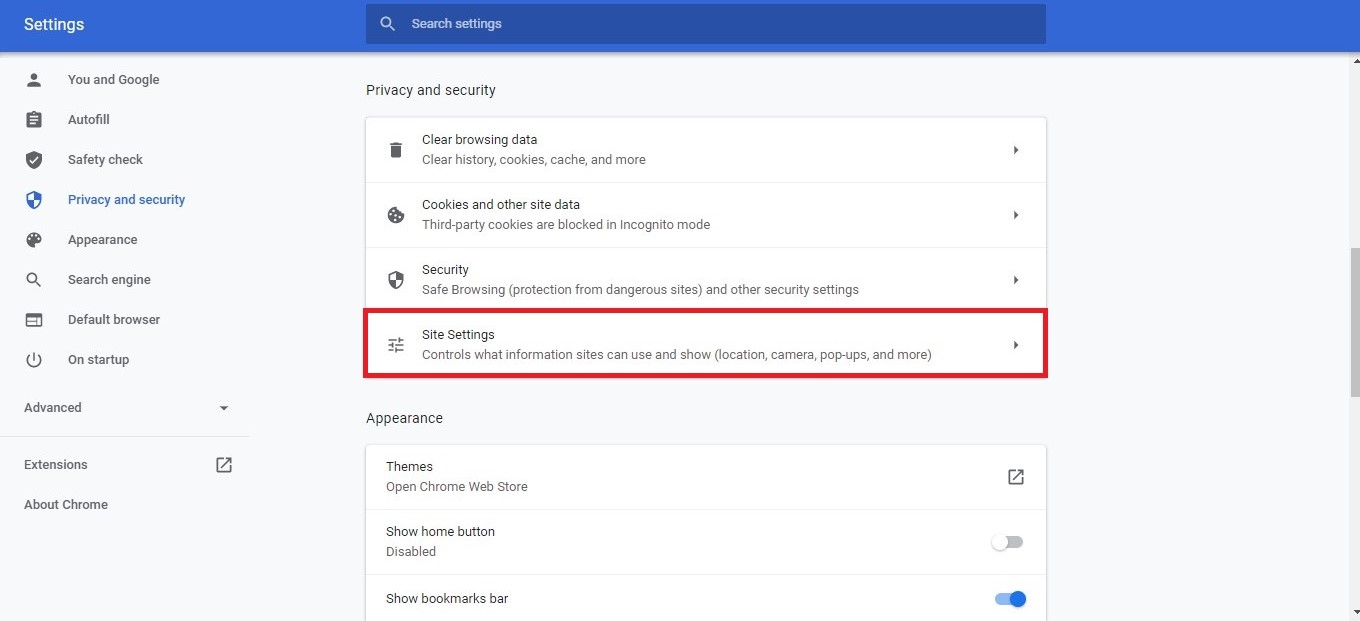Select the Autofill notepad icon
The image size is (1360, 621).
coord(34,119)
